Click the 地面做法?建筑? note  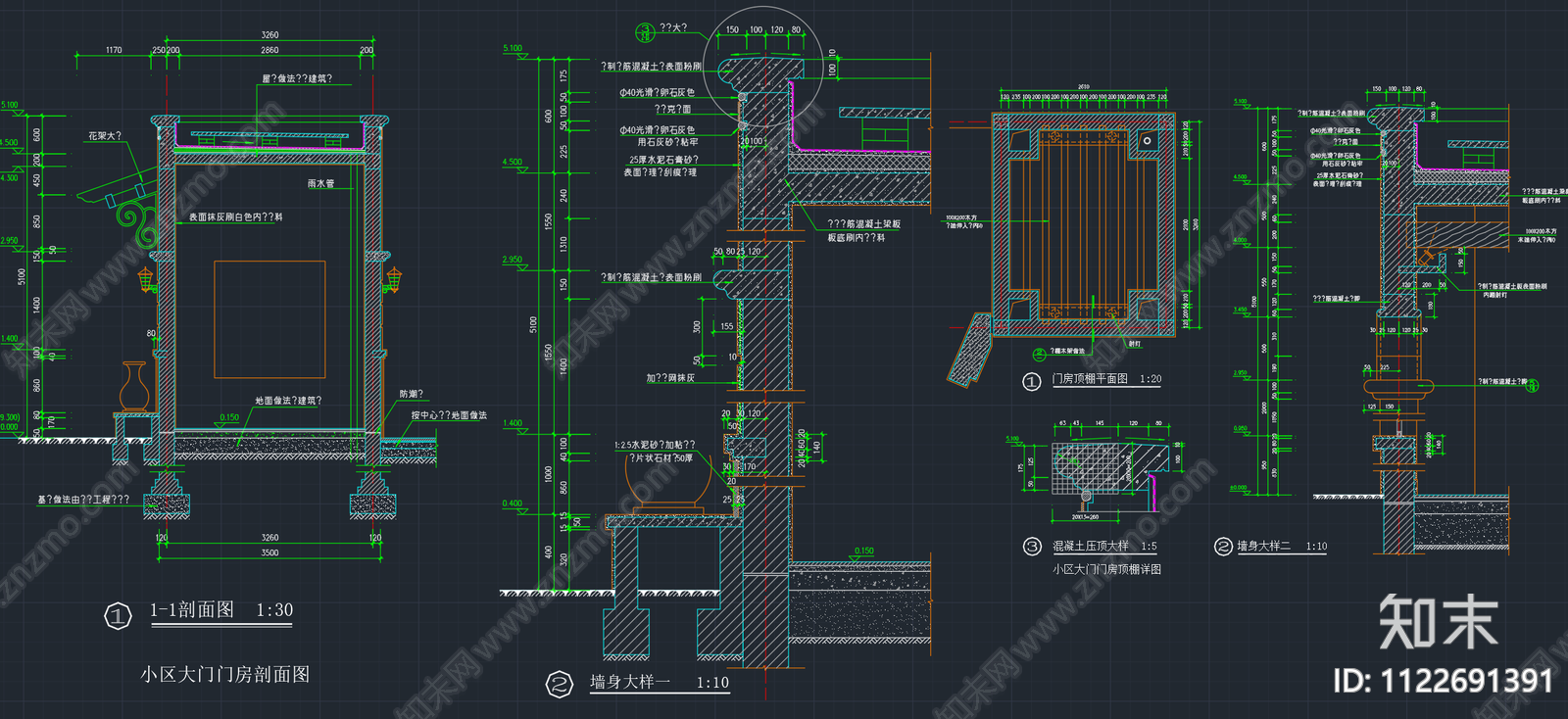(x=288, y=401)
